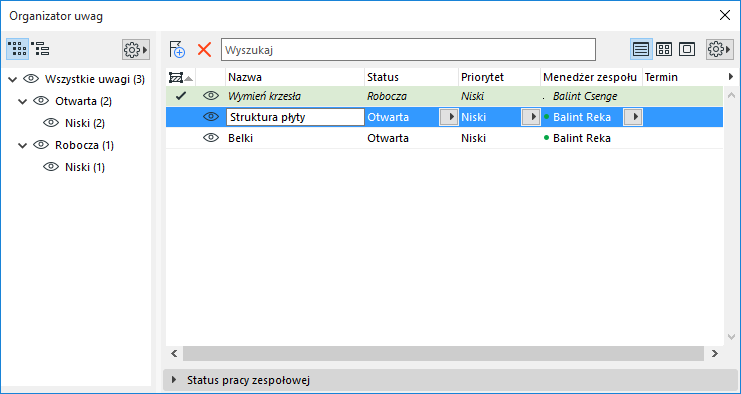Open left panel gear settings menu

tap(136, 49)
